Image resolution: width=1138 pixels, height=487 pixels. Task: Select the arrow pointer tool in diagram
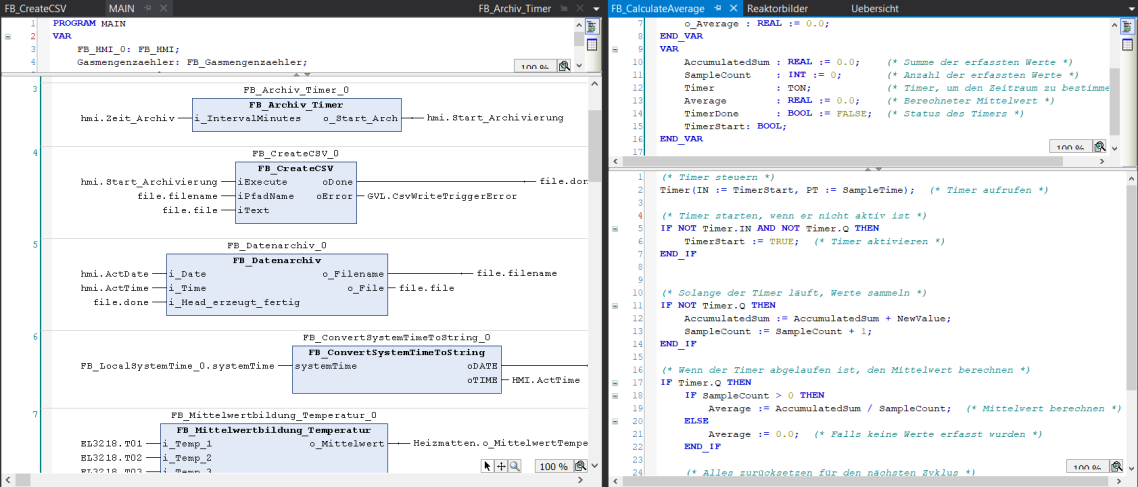(x=488, y=466)
